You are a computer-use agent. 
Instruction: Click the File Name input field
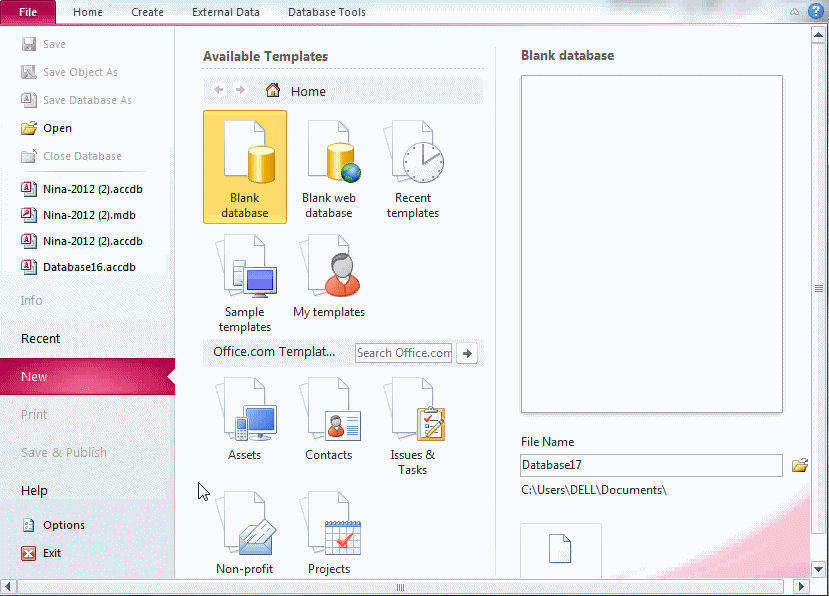pos(651,465)
